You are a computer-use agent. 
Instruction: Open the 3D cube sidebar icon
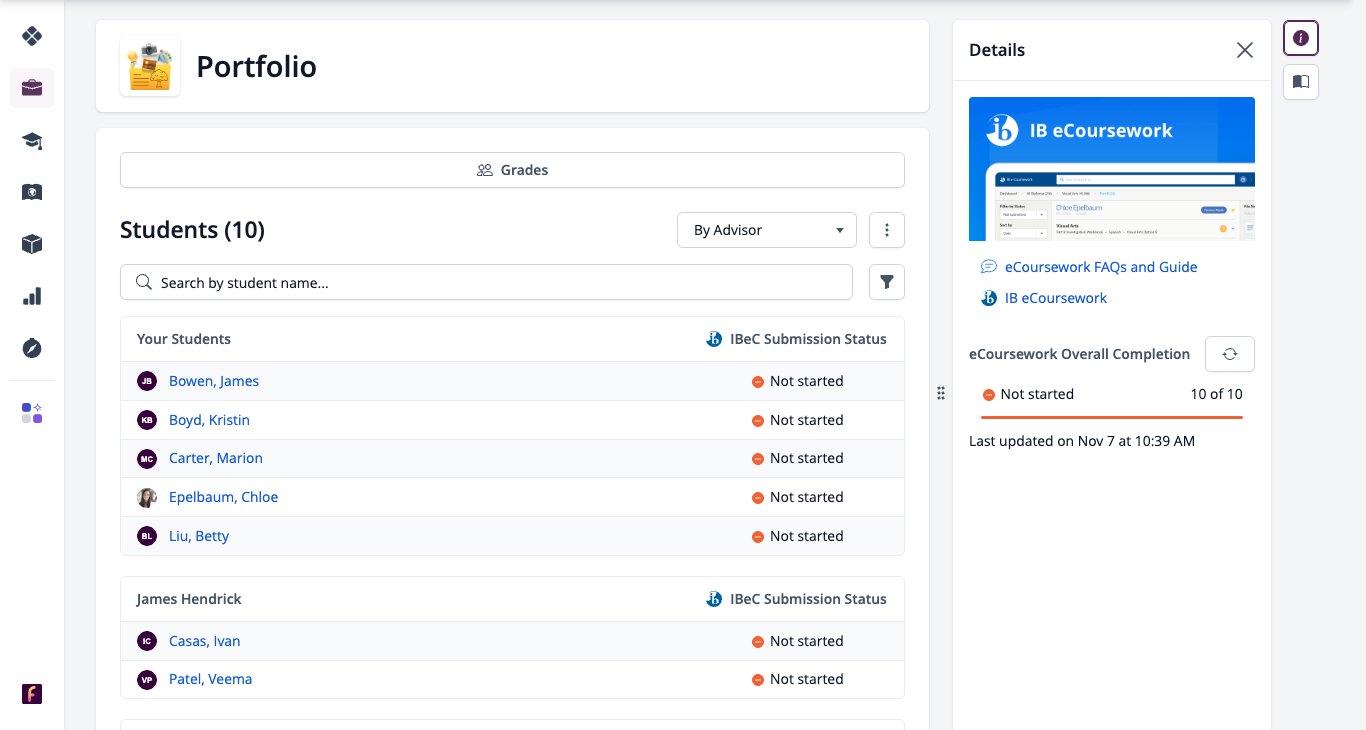32,244
